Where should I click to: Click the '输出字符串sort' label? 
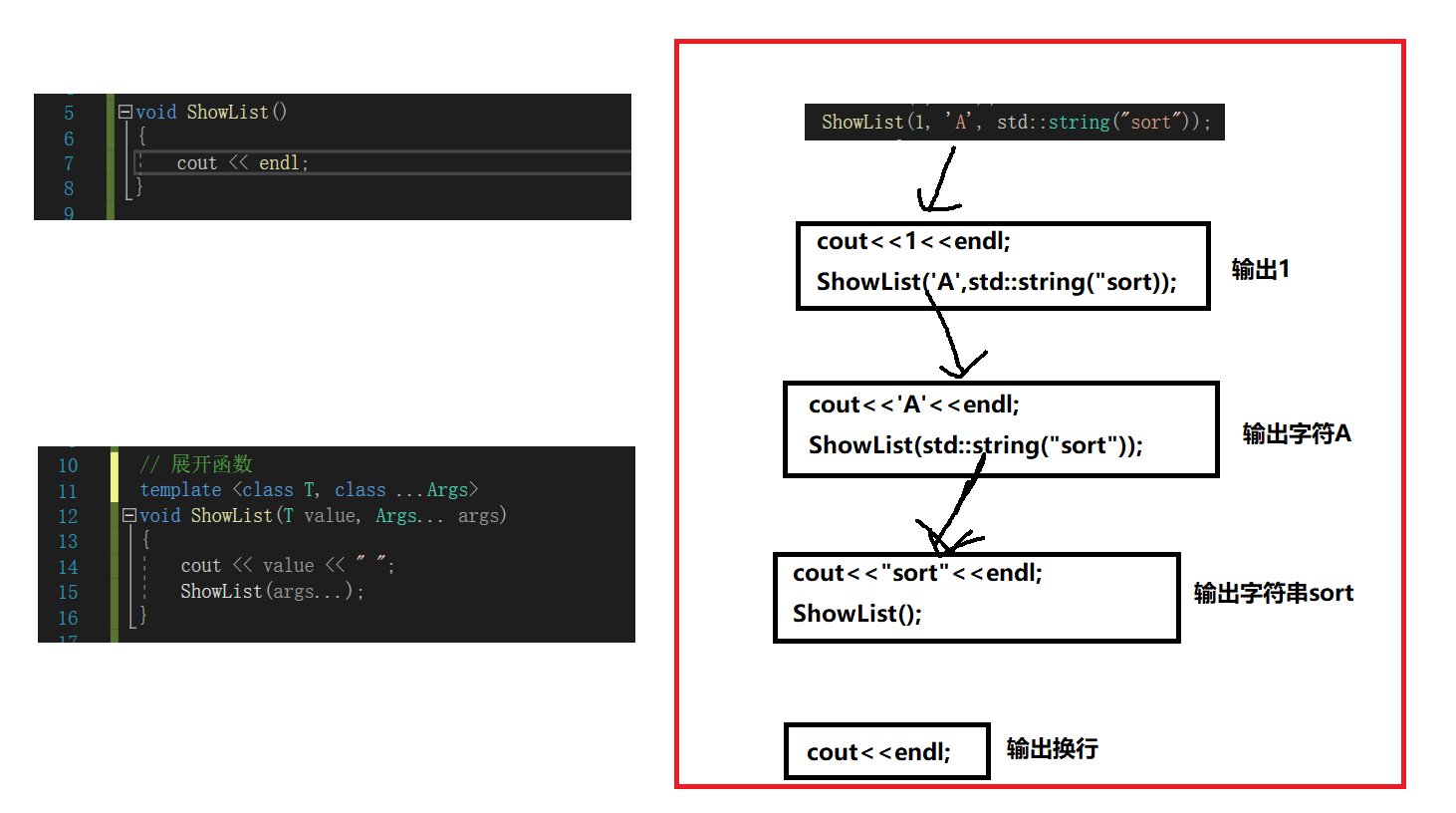point(1274,593)
